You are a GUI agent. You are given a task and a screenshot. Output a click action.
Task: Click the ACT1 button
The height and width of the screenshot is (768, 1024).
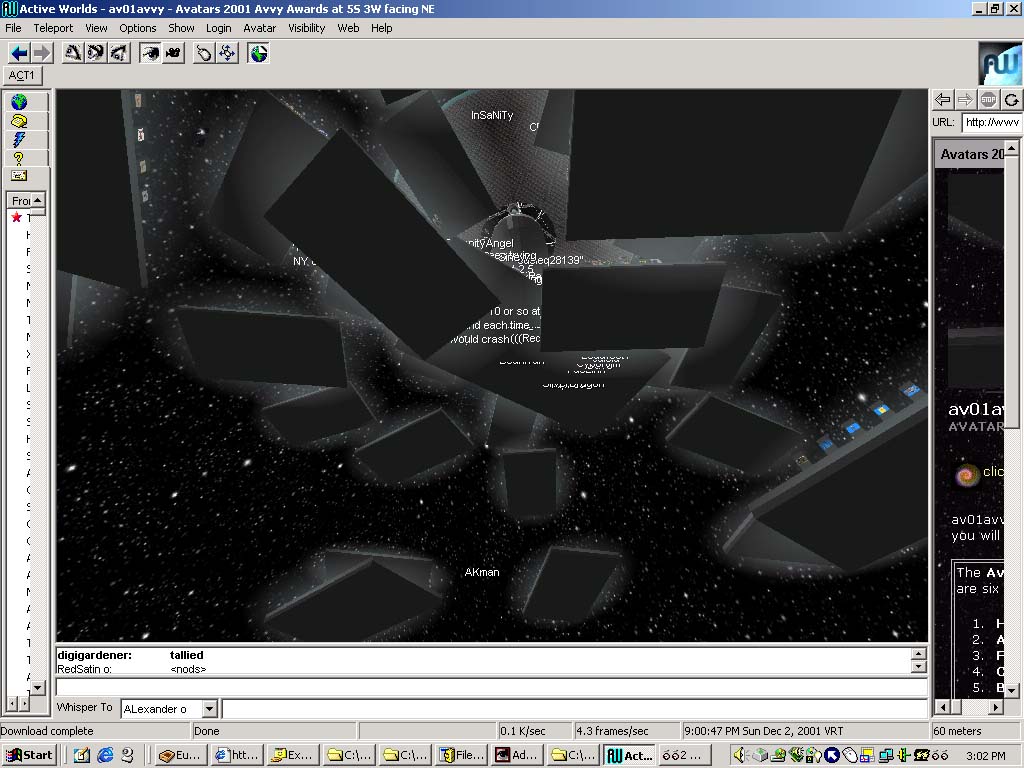[22, 75]
